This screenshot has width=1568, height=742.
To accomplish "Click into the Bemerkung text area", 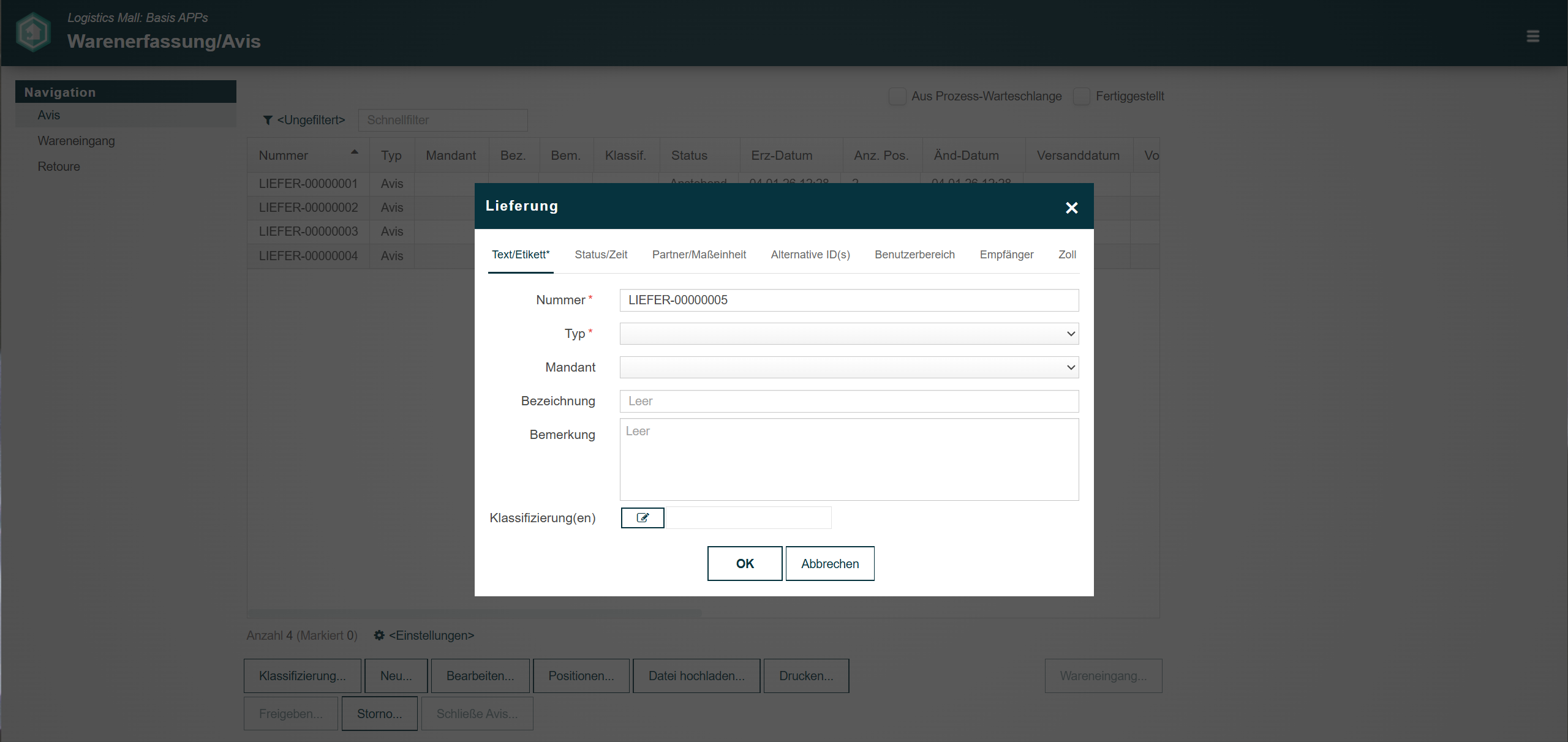I will tap(849, 459).
